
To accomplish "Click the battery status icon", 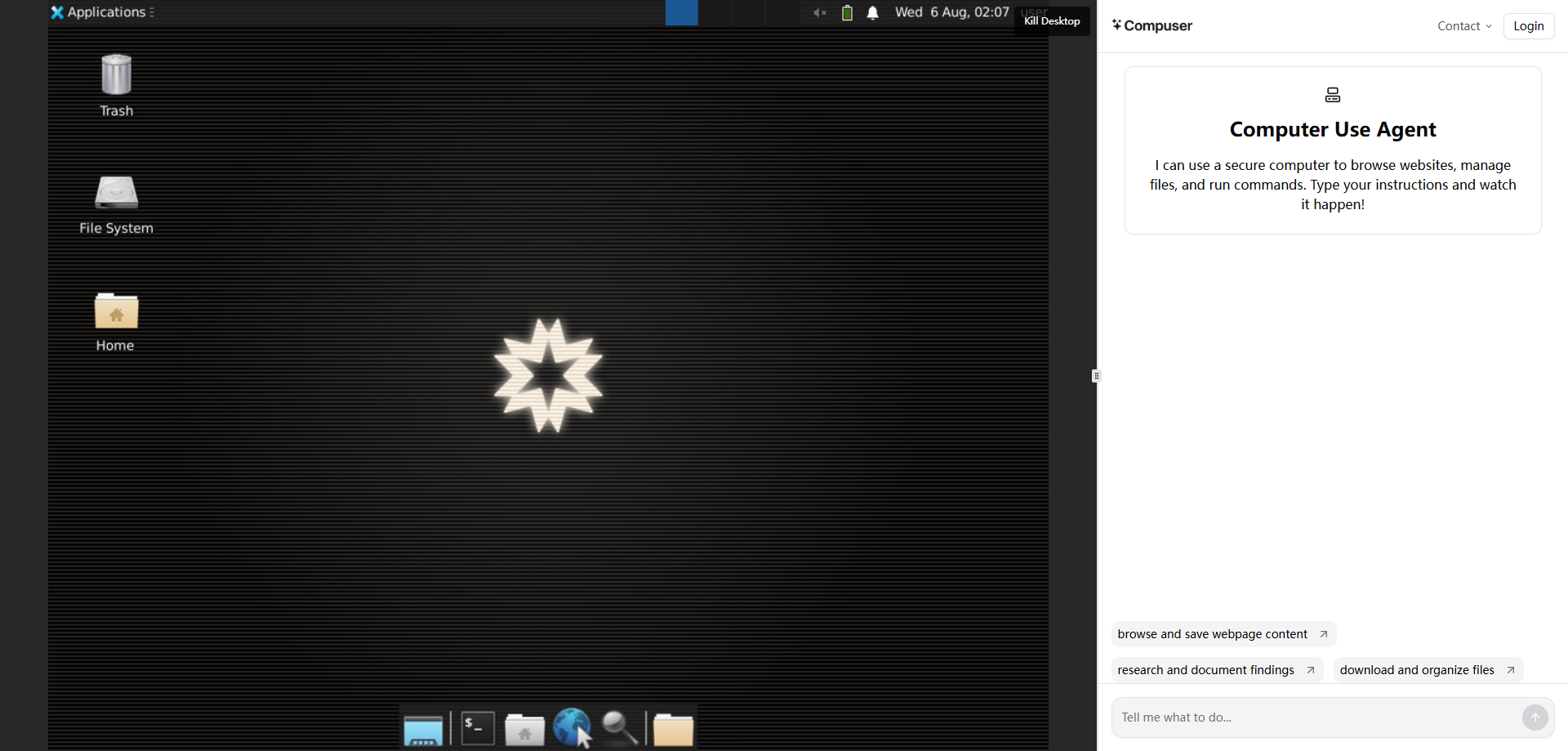I will [x=847, y=12].
